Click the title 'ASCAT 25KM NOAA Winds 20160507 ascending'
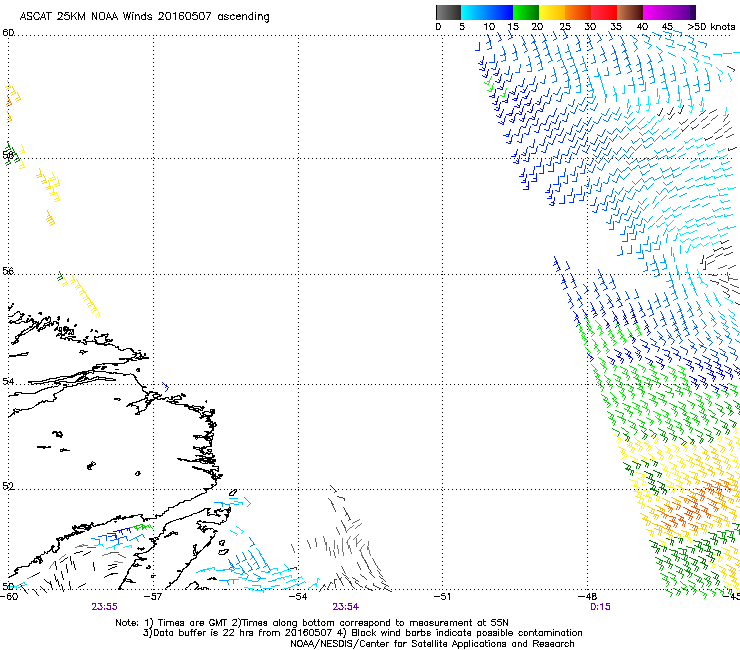The width and height of the screenshot is (740, 650). point(144,17)
